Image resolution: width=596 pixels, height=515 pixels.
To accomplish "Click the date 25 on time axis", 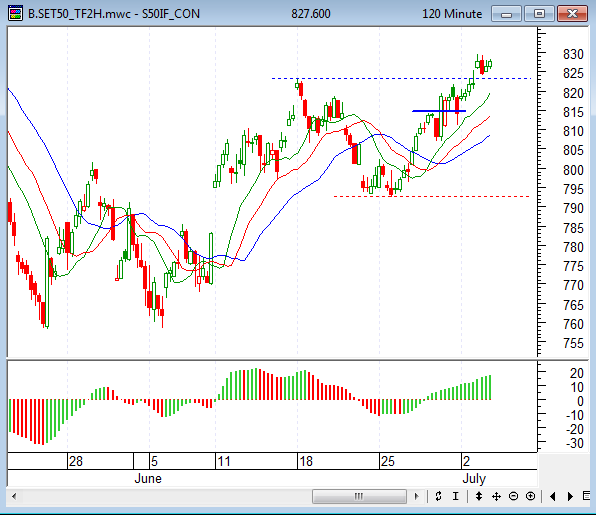I will point(388,461).
